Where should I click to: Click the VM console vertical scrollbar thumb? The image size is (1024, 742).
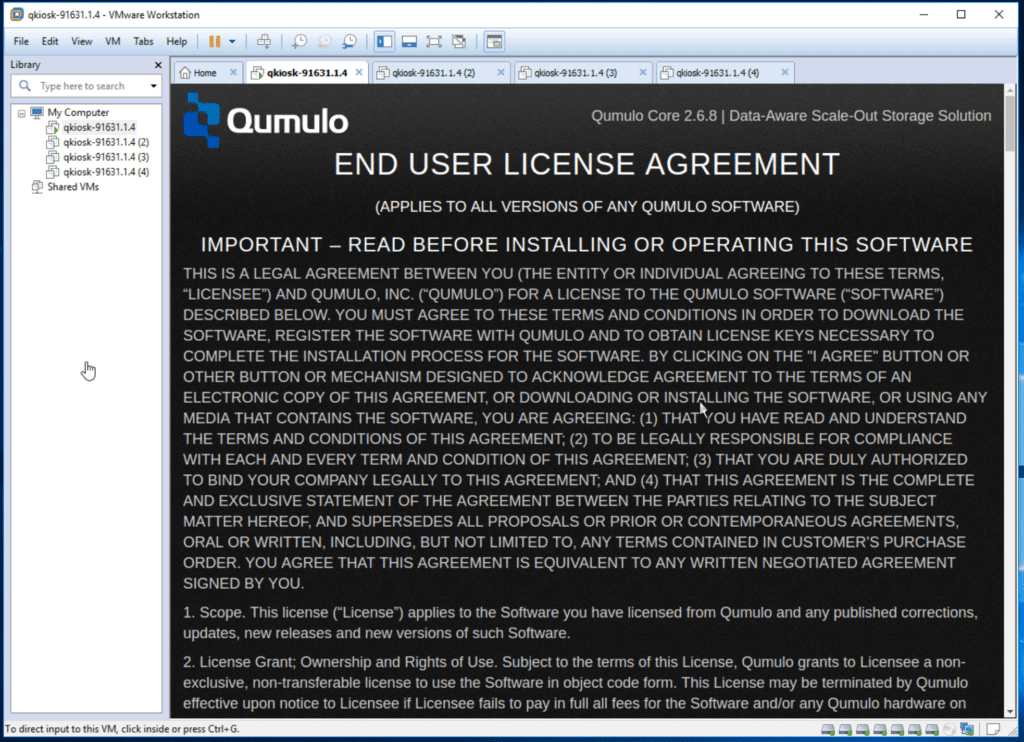coord(1010,123)
